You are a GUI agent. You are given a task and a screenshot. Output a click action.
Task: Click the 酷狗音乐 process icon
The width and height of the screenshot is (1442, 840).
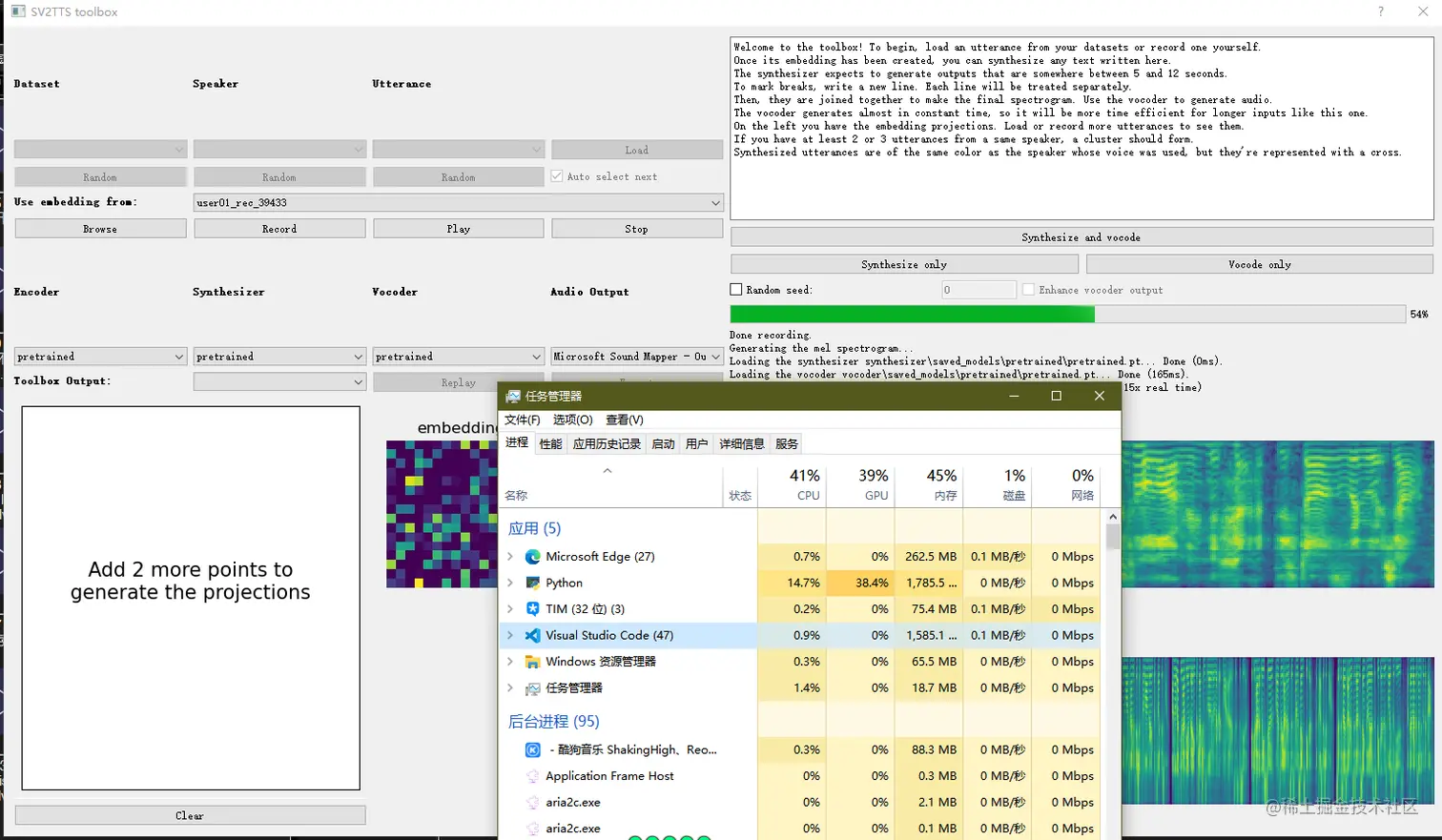533,750
